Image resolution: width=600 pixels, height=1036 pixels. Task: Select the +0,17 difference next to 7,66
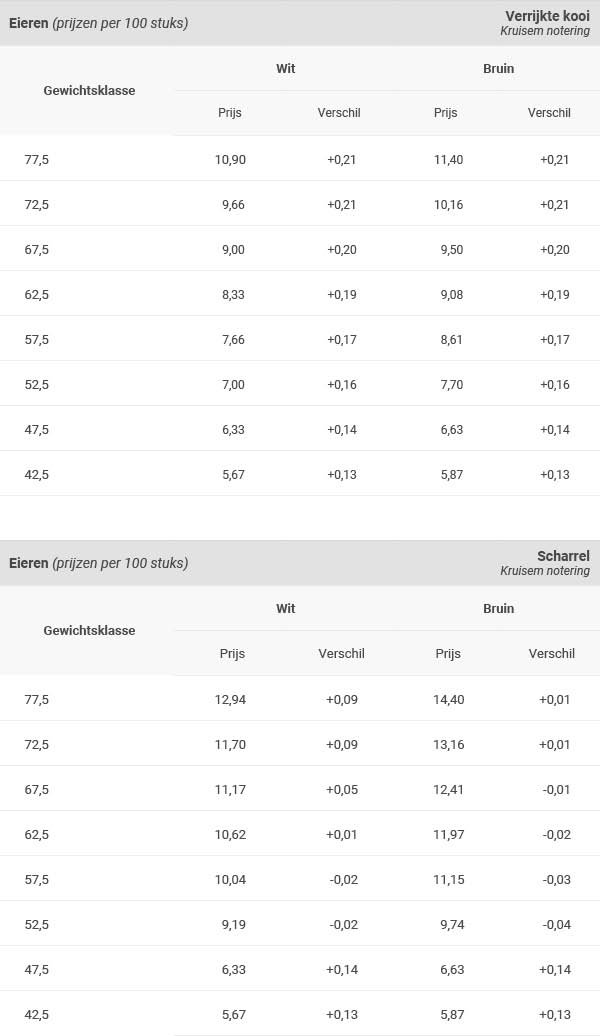point(342,339)
